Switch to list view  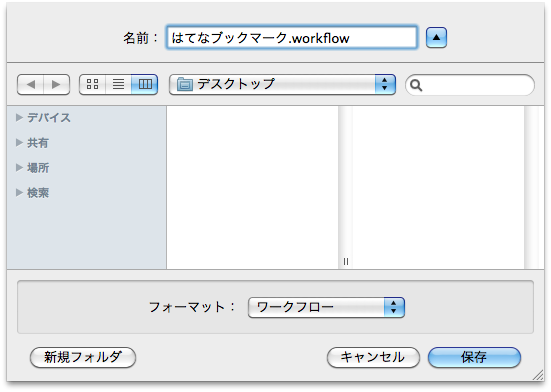pos(118,84)
